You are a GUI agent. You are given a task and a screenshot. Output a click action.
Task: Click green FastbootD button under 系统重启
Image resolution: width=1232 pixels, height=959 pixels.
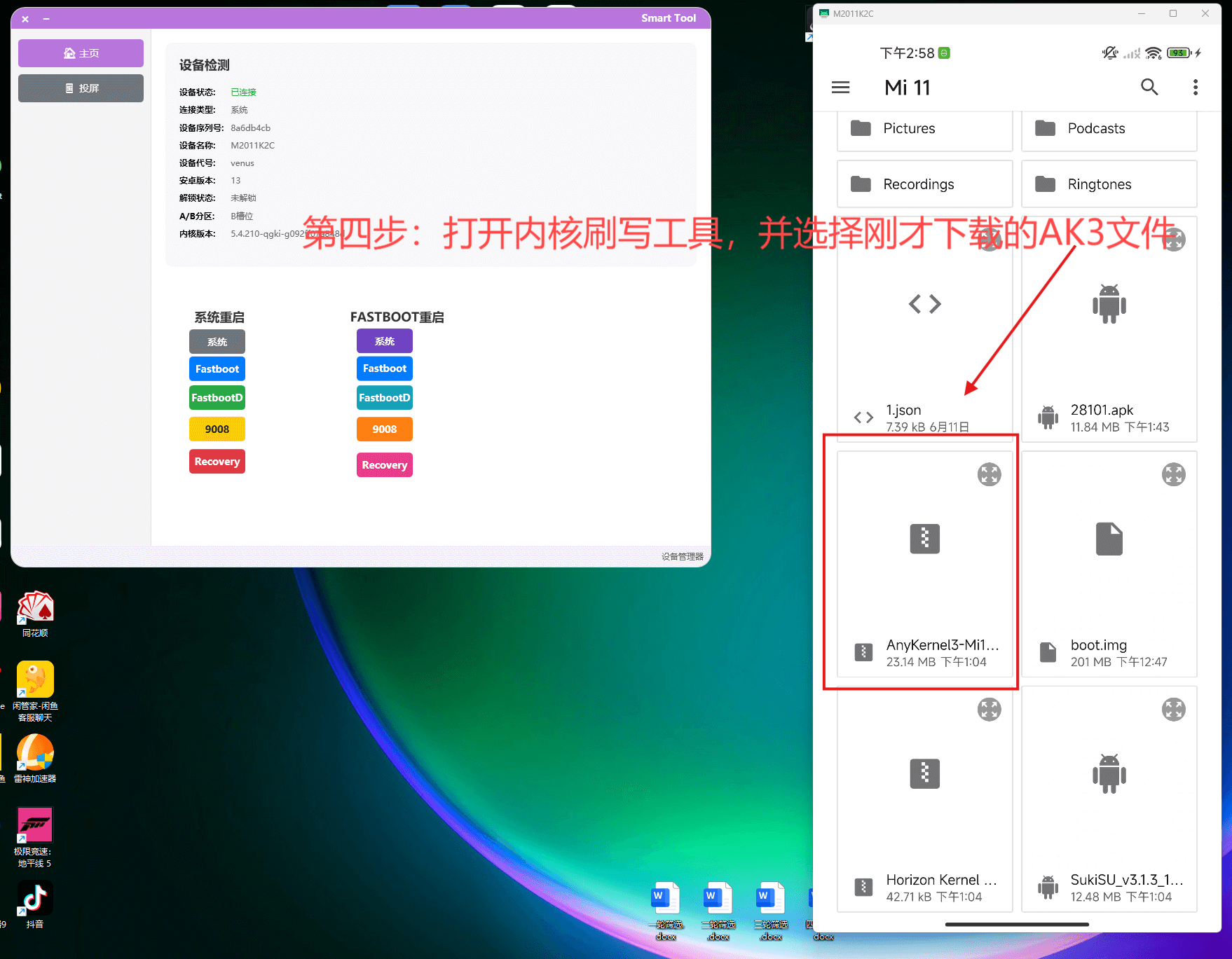coord(217,398)
